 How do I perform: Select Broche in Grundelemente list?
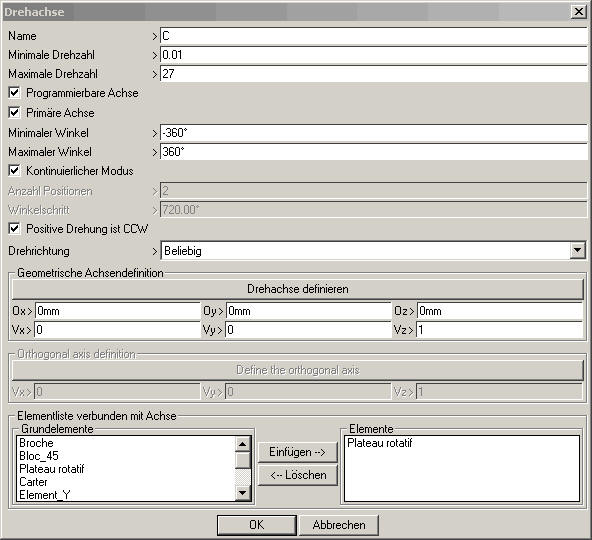(x=36, y=443)
